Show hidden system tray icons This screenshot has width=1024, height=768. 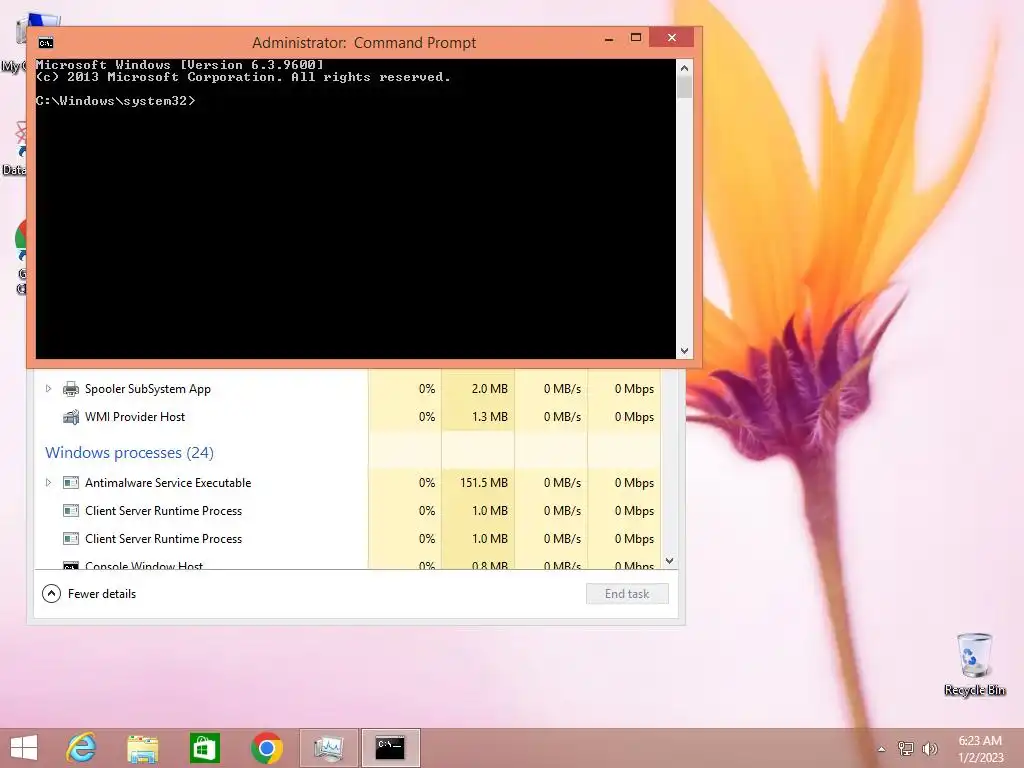[882, 749]
